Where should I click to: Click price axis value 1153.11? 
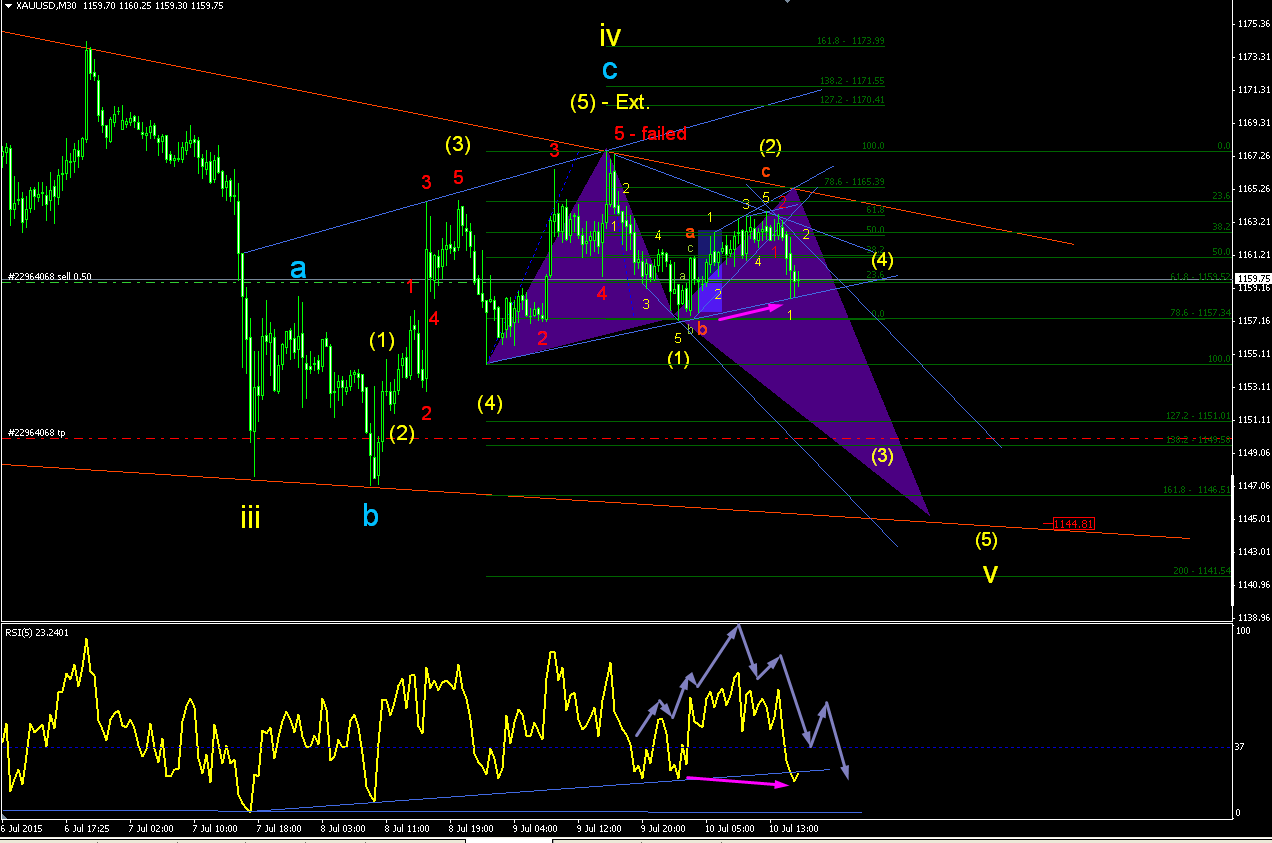click(x=1253, y=386)
